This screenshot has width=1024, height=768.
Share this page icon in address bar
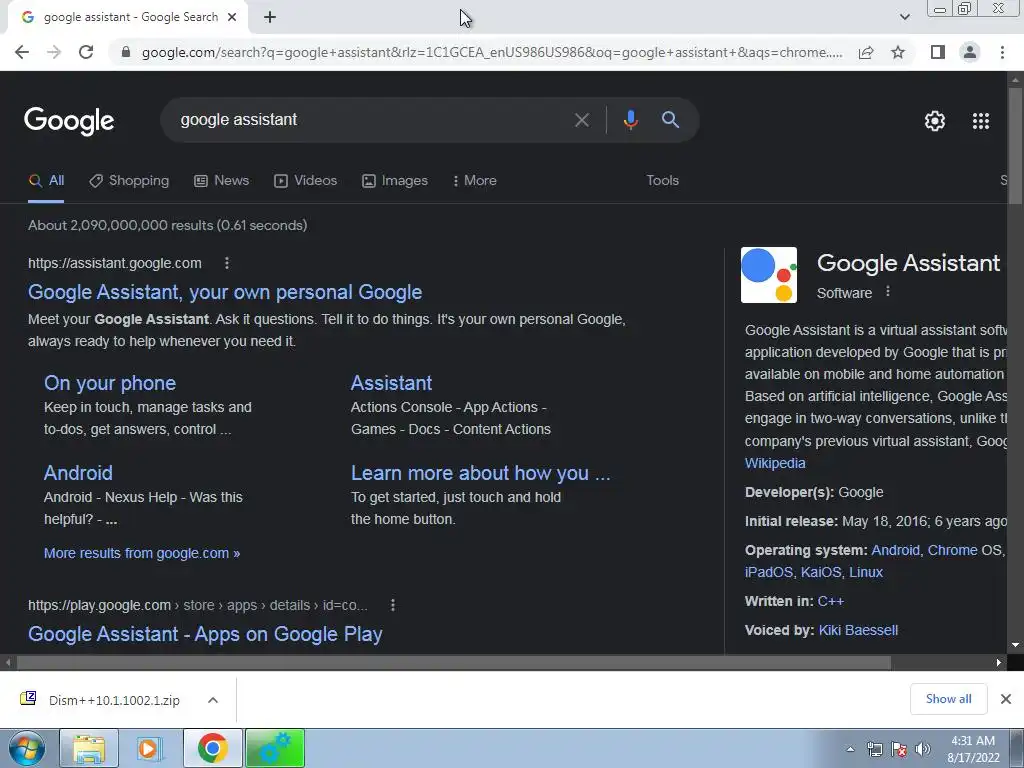point(866,52)
